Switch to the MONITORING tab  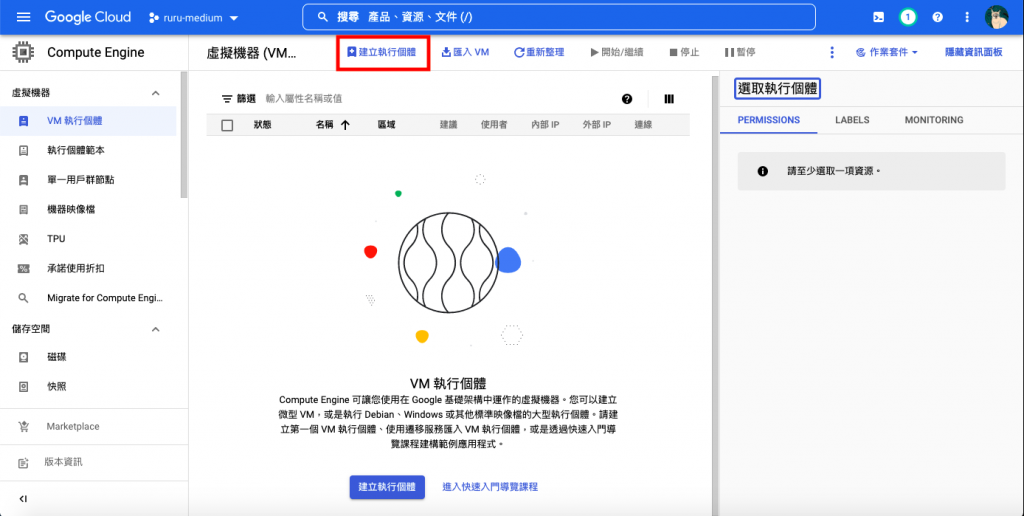click(934, 120)
